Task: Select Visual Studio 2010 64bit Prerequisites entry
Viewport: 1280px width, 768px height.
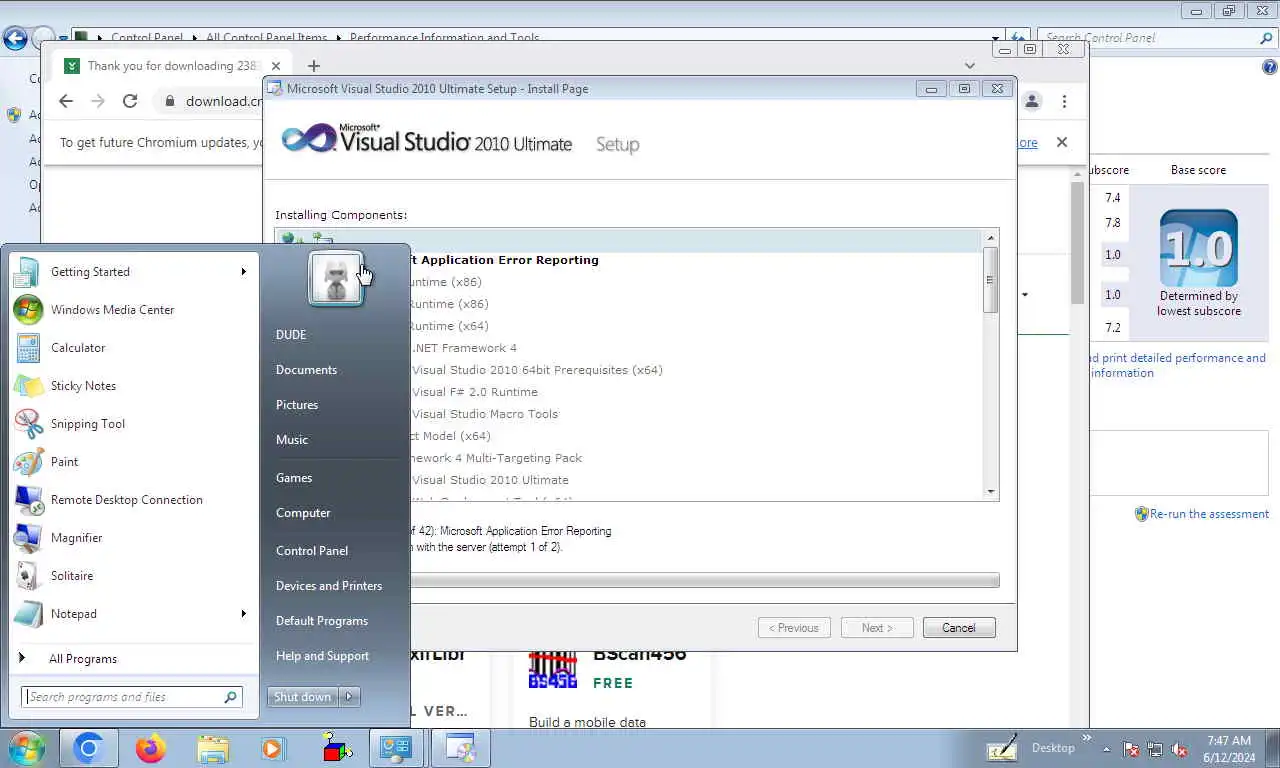Action: click(537, 370)
